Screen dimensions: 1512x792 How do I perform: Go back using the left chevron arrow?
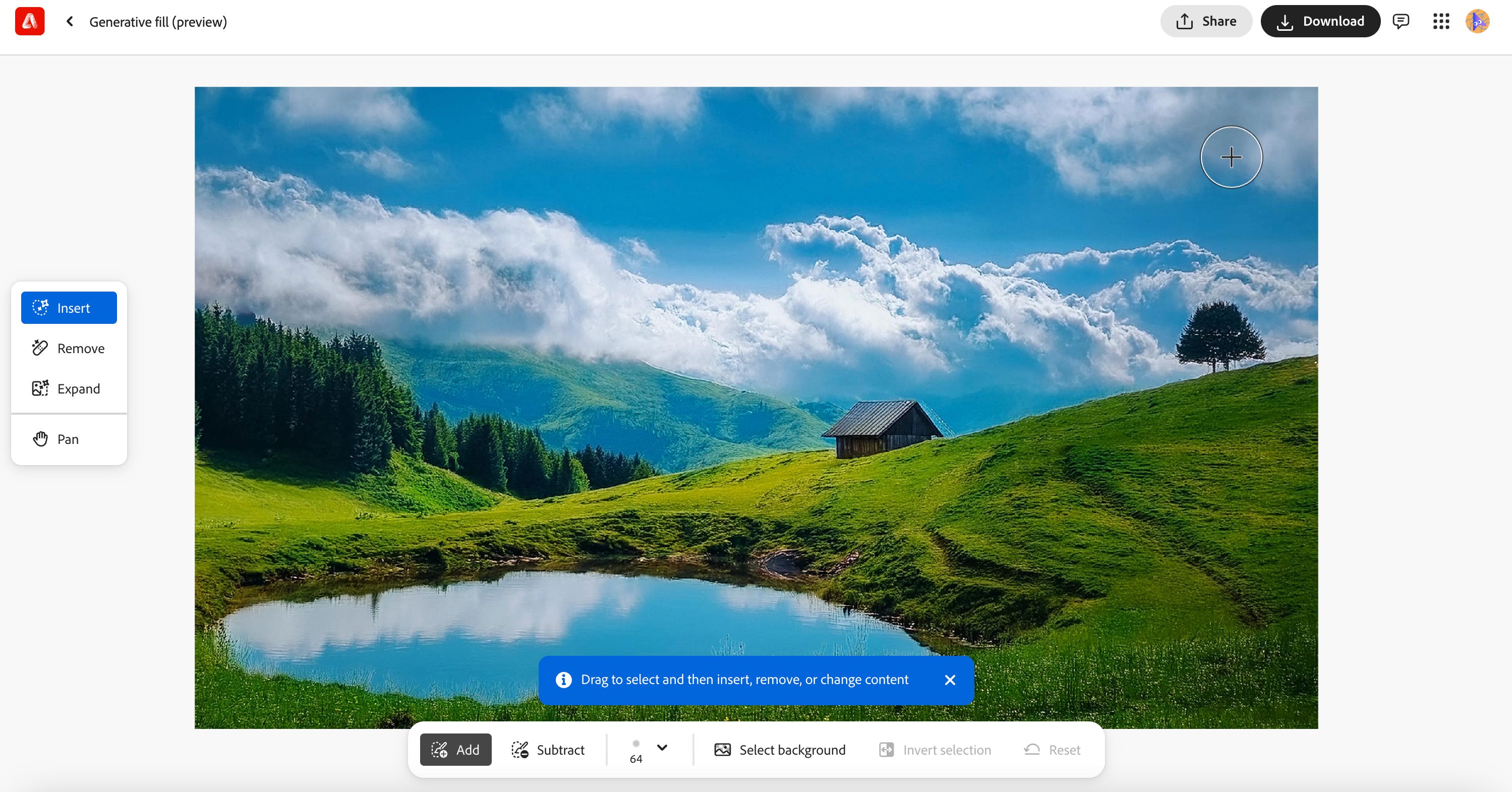(x=70, y=22)
